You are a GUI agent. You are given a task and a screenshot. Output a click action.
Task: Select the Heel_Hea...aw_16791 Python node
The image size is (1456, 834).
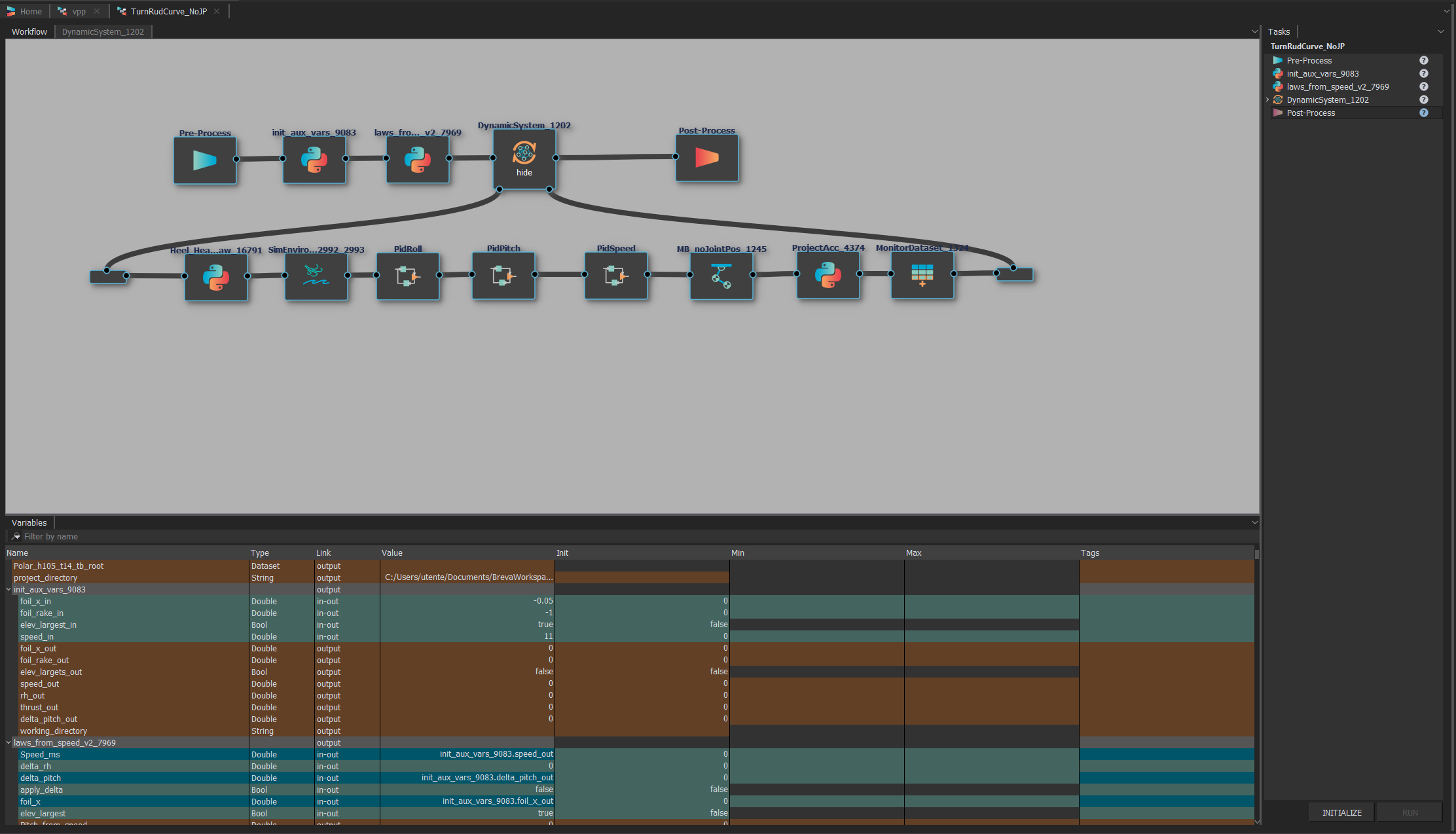(216, 277)
